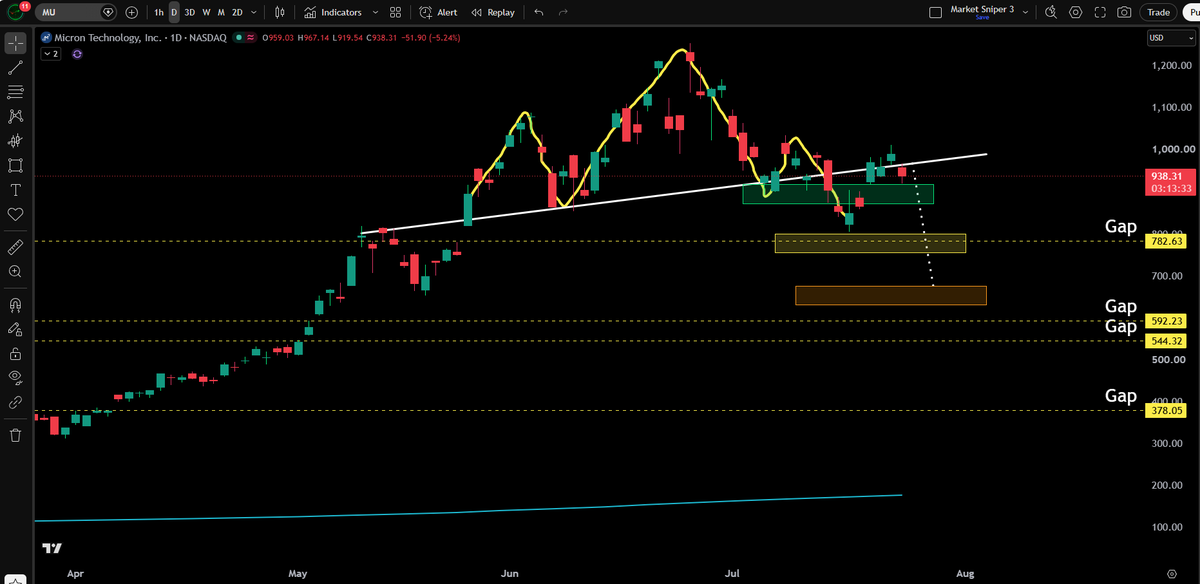Click the 378.05 gap price label
Screen dimensions: 1200x584
[x=1166, y=410]
